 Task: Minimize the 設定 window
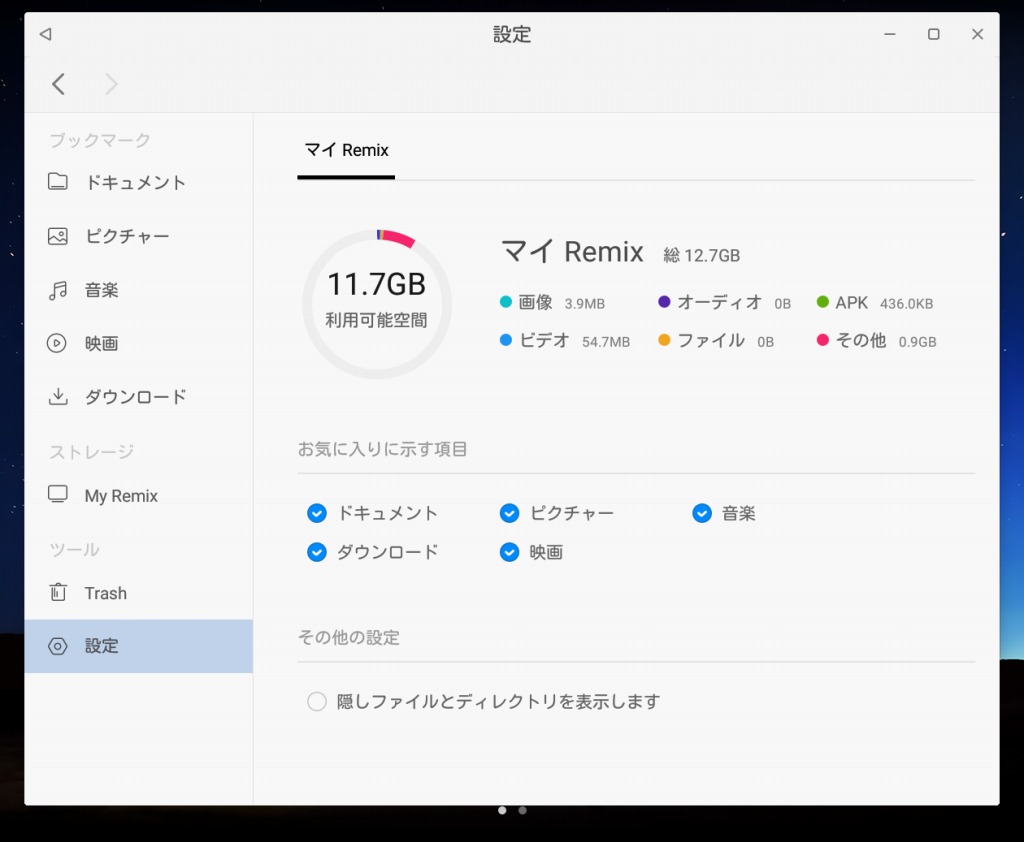(x=889, y=34)
